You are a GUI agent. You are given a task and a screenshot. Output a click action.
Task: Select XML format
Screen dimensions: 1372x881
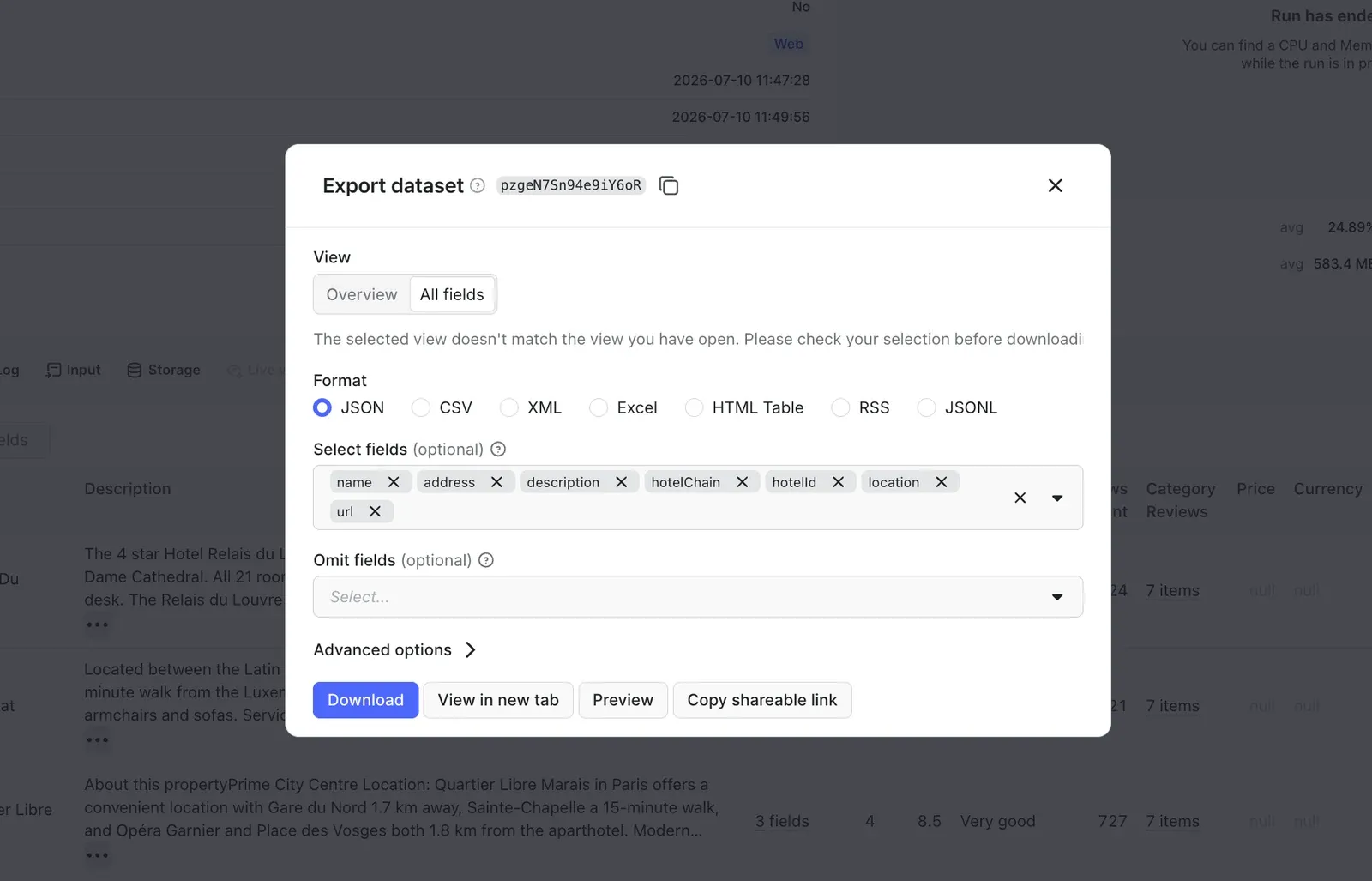point(509,407)
